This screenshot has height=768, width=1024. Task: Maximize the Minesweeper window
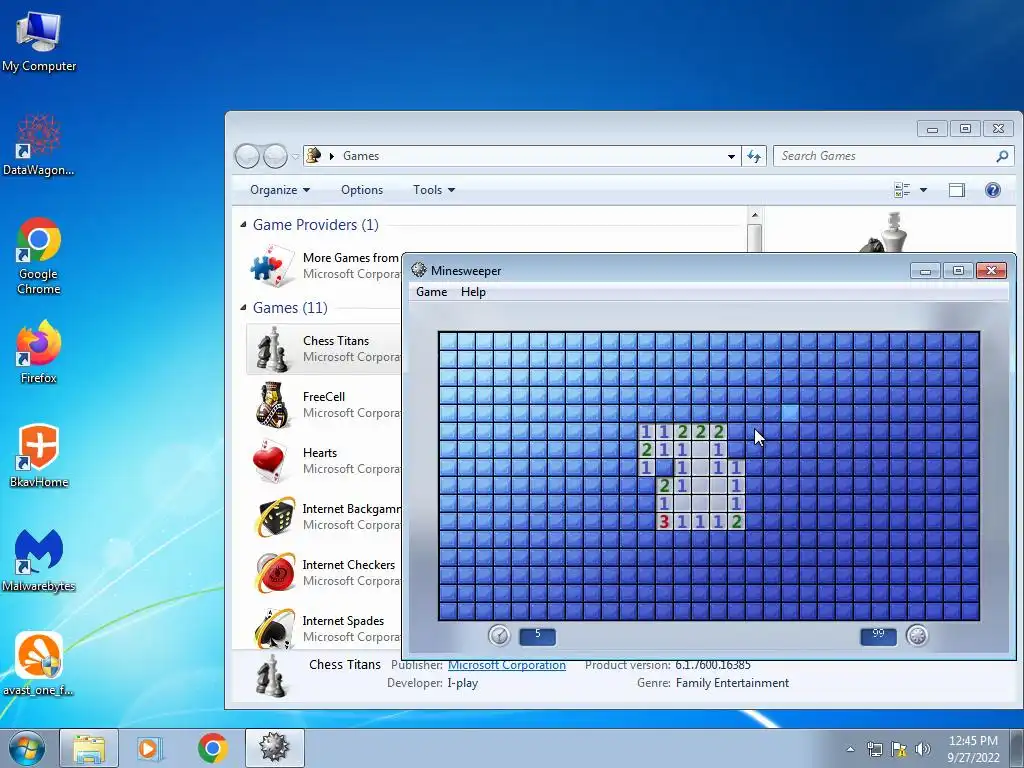click(958, 270)
